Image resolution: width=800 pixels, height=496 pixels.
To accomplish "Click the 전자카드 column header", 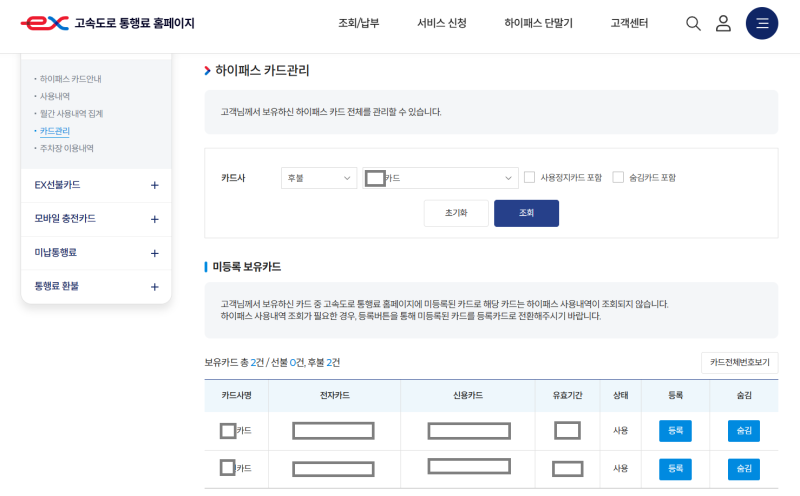I will 335,395.
